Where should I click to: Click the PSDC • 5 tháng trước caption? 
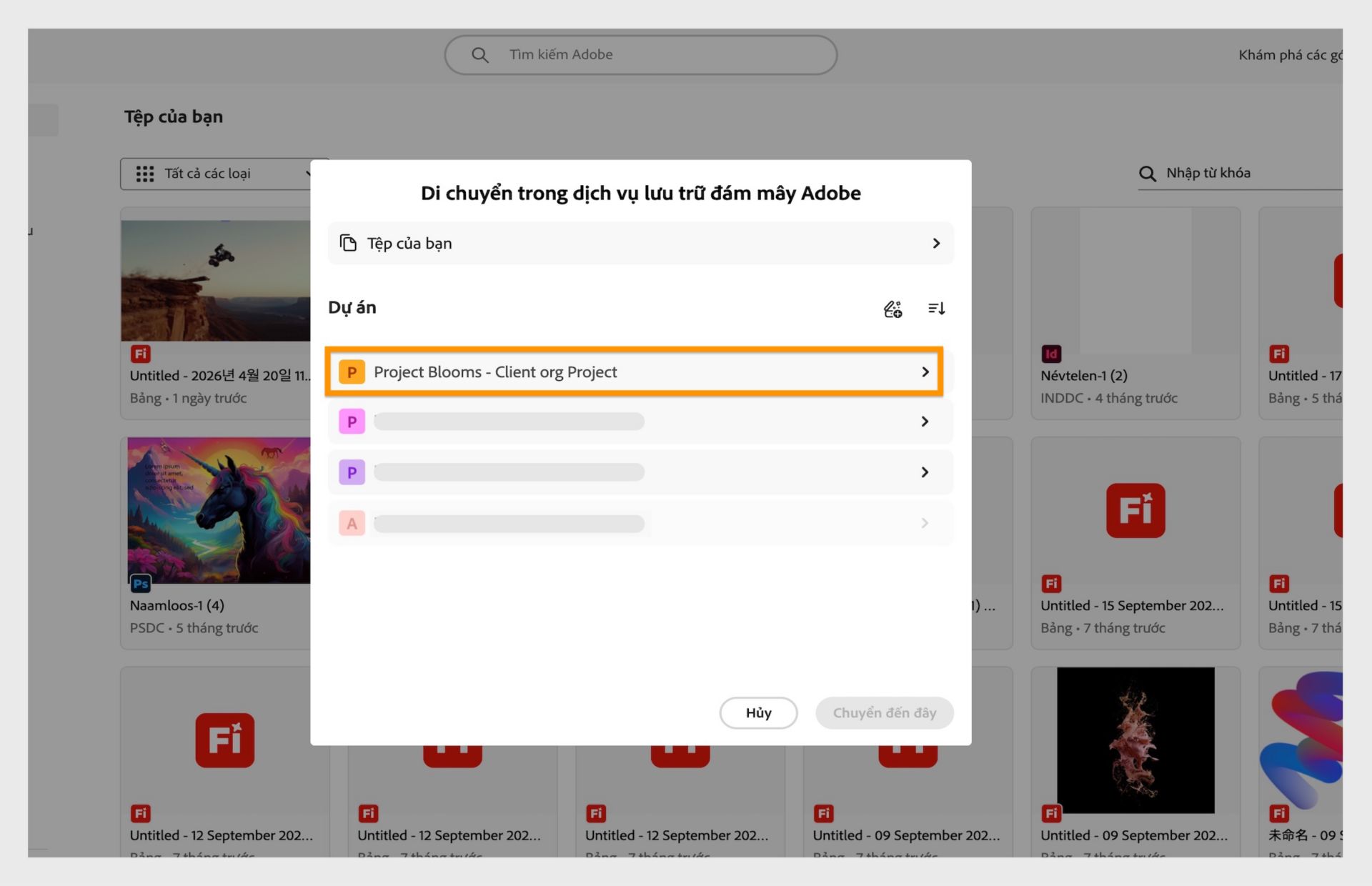pos(194,629)
